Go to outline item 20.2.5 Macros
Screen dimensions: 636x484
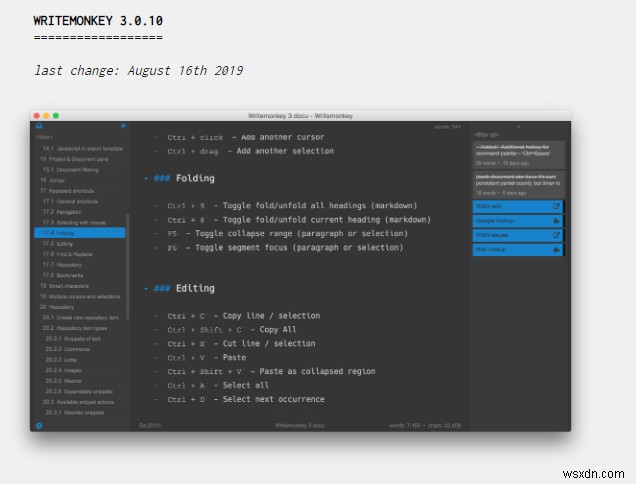coord(63,381)
